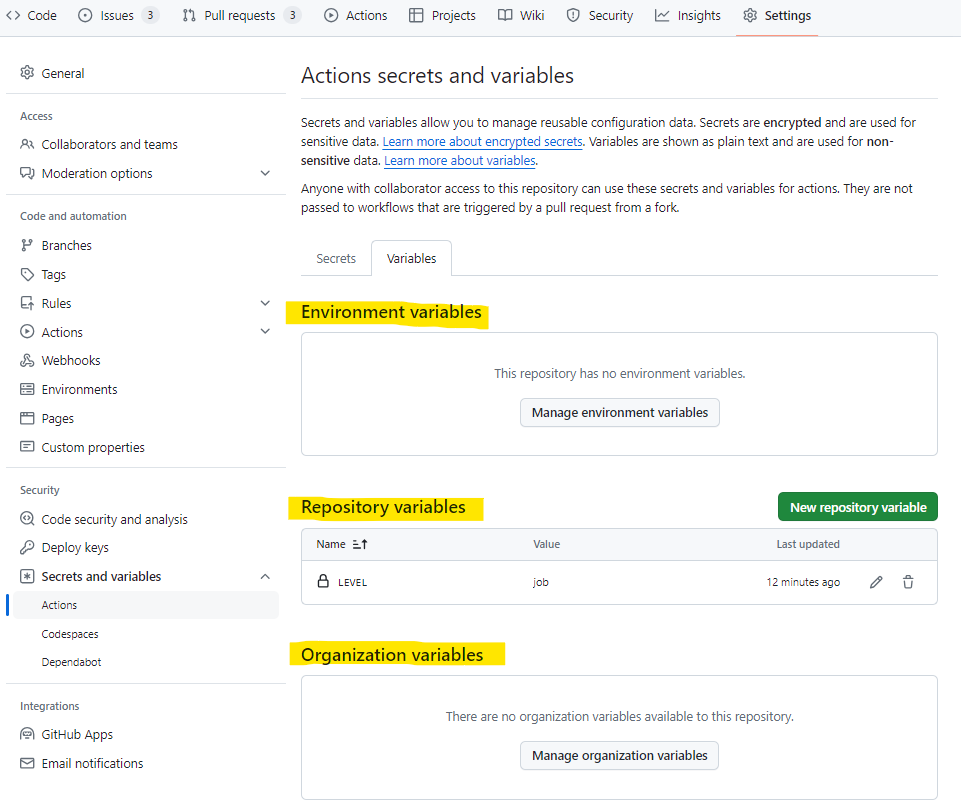961x806 pixels.
Task: Click the Projects table icon
Action: coord(416,15)
